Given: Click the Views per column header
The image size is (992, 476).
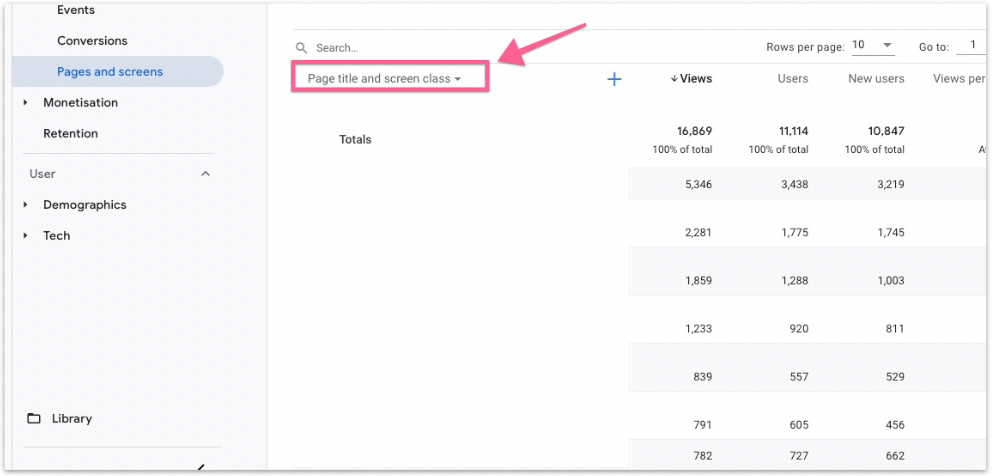Looking at the screenshot, I should point(958,79).
